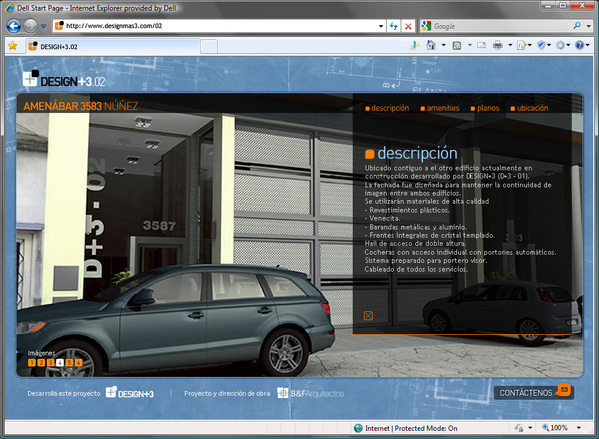Click the red Stop loading icon

click(x=408, y=26)
